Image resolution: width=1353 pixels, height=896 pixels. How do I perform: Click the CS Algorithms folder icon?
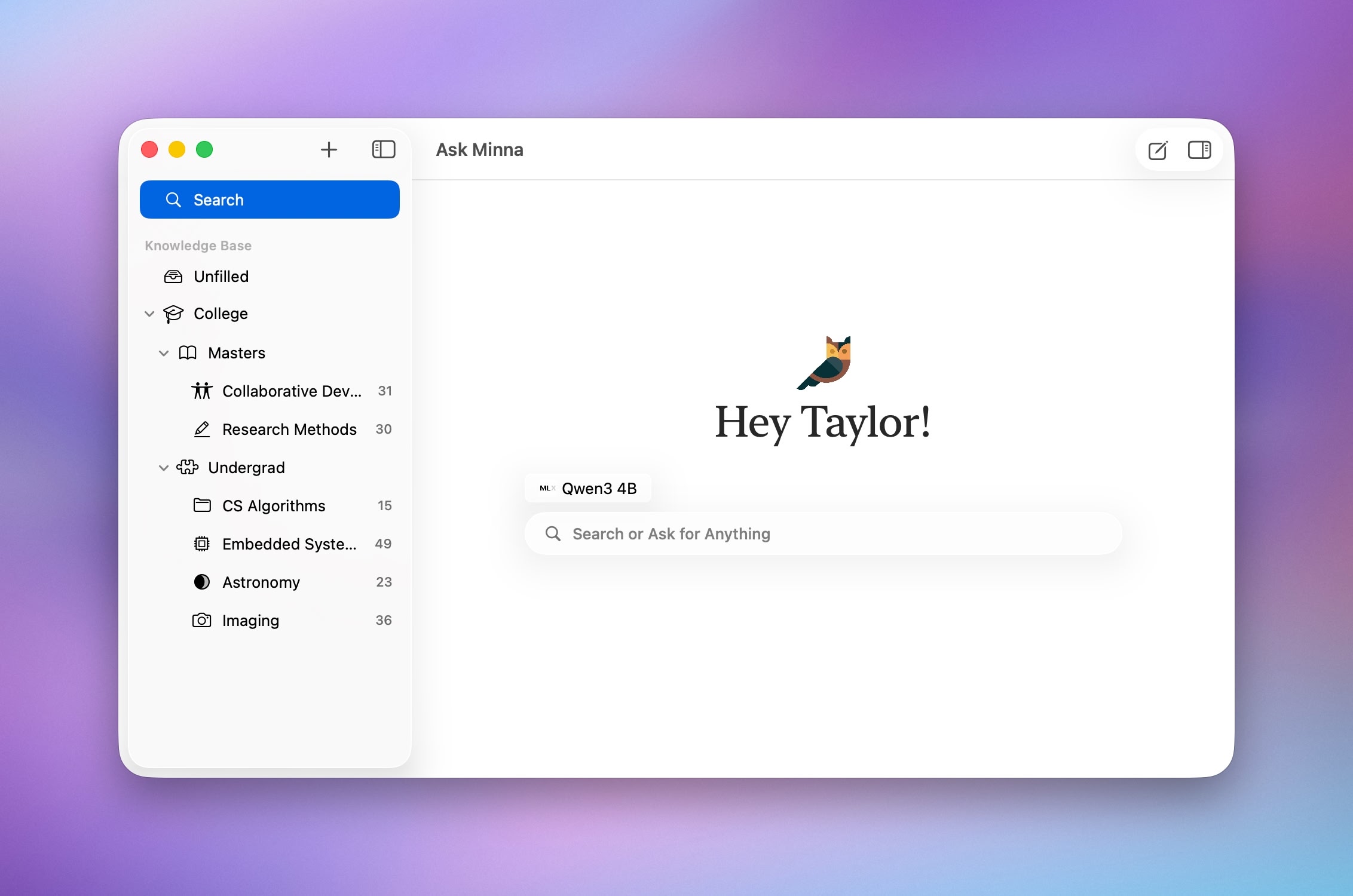[x=202, y=505]
